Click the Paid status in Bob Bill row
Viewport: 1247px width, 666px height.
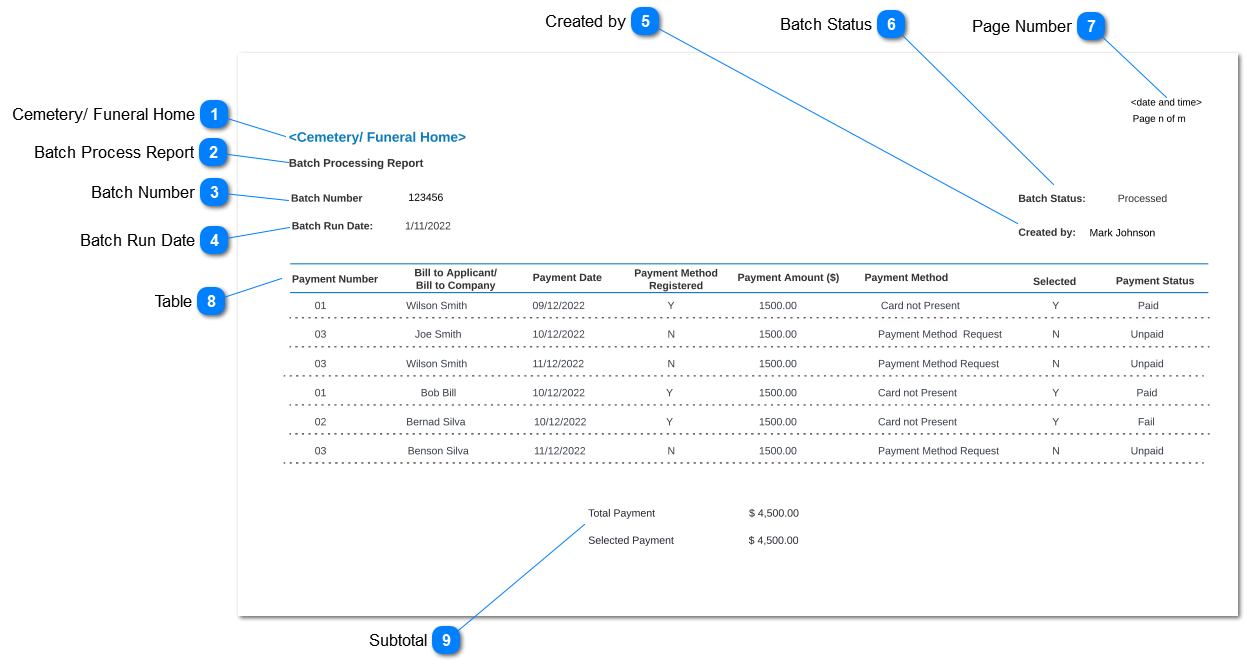(x=1147, y=393)
